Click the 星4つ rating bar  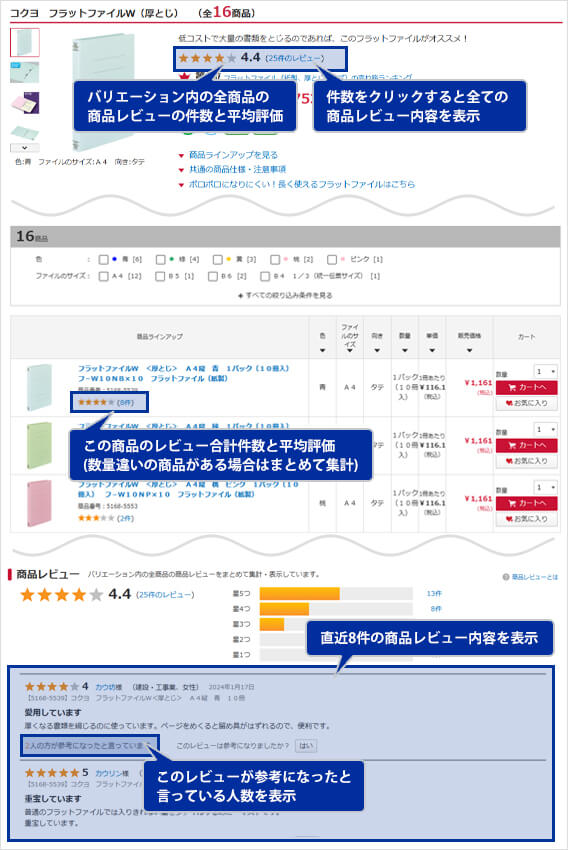336,609
